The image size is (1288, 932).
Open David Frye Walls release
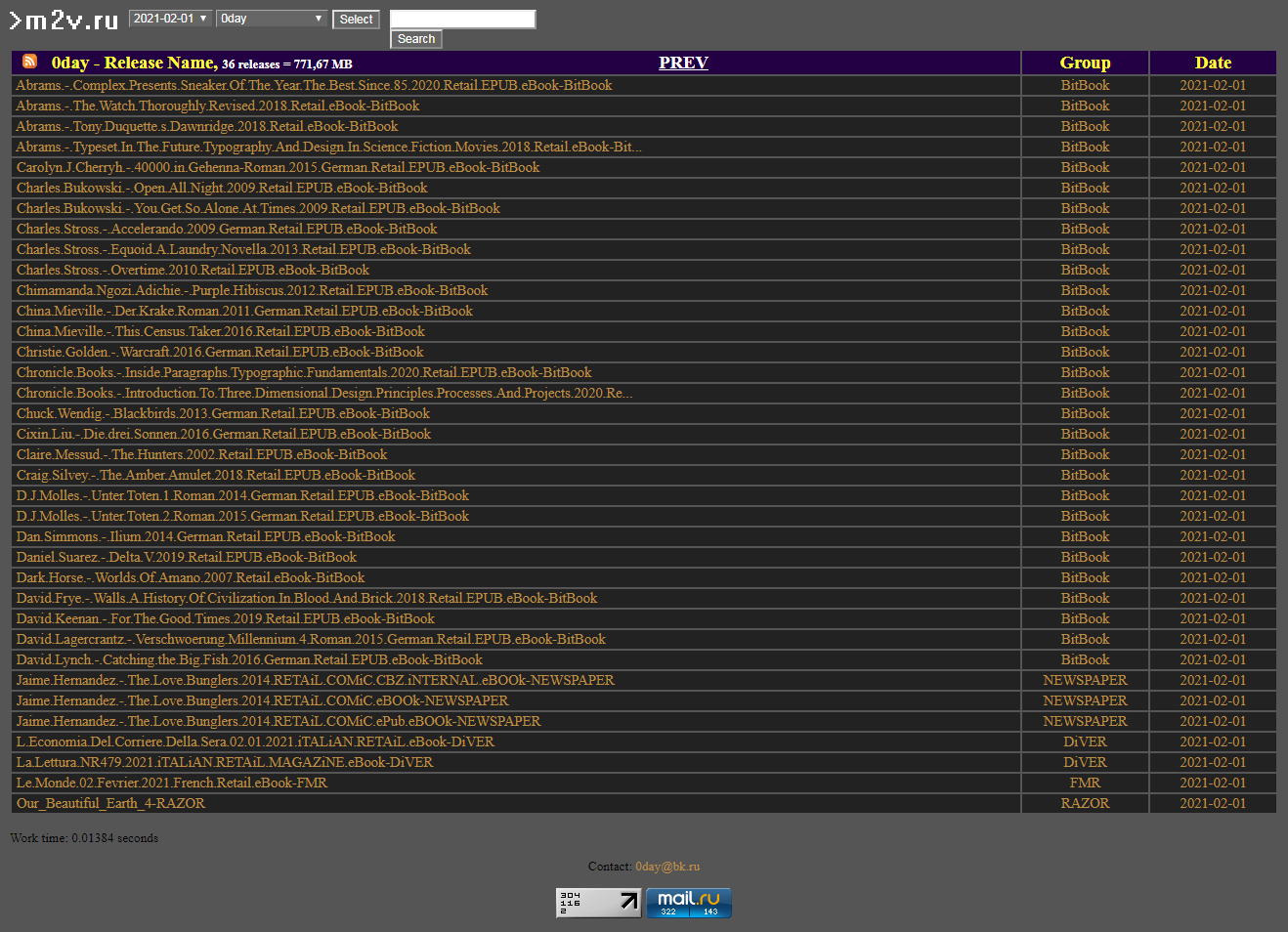[x=307, y=598]
